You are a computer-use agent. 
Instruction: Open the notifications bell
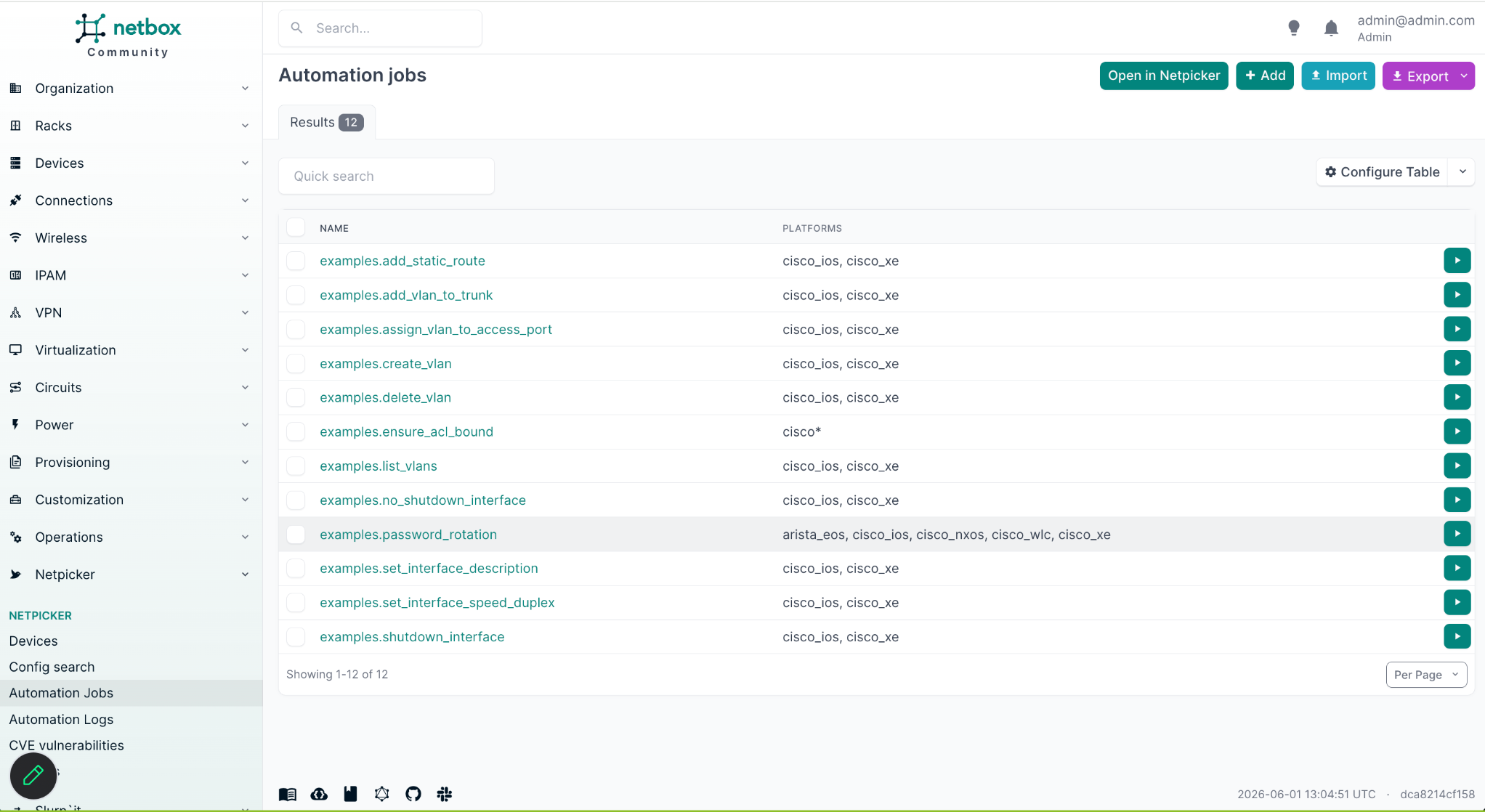(x=1331, y=28)
